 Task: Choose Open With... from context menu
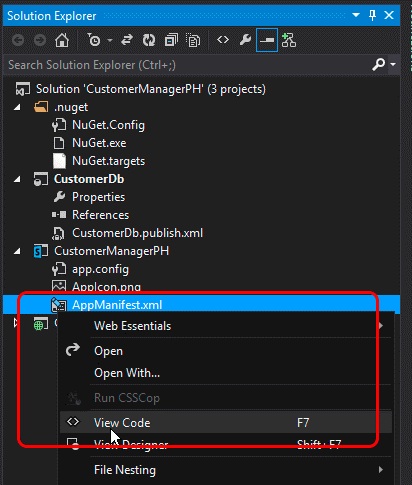(x=225, y=373)
